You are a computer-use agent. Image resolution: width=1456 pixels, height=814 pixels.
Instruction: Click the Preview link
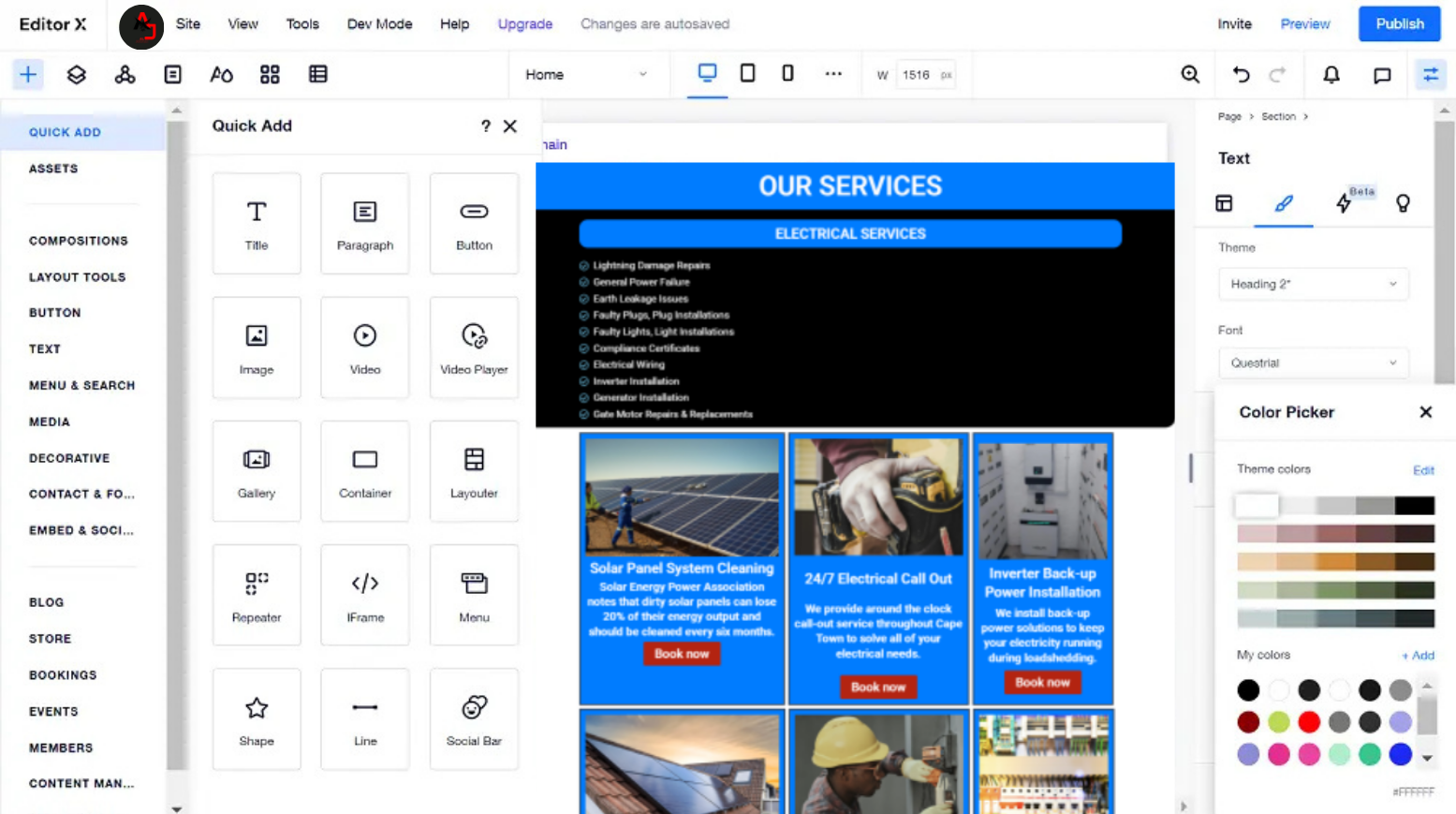coord(1304,24)
